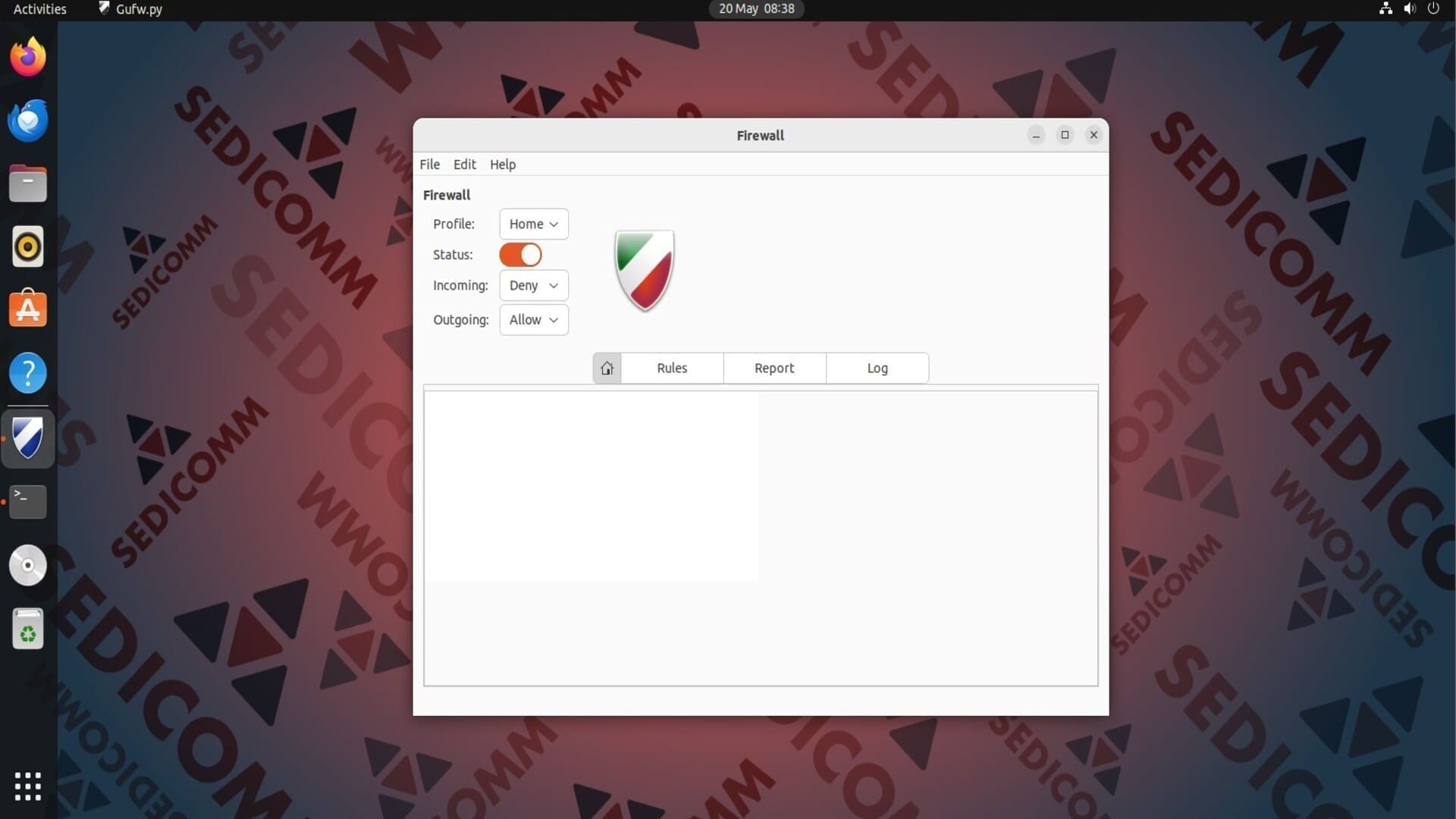Switch to the Report tab

click(x=774, y=368)
